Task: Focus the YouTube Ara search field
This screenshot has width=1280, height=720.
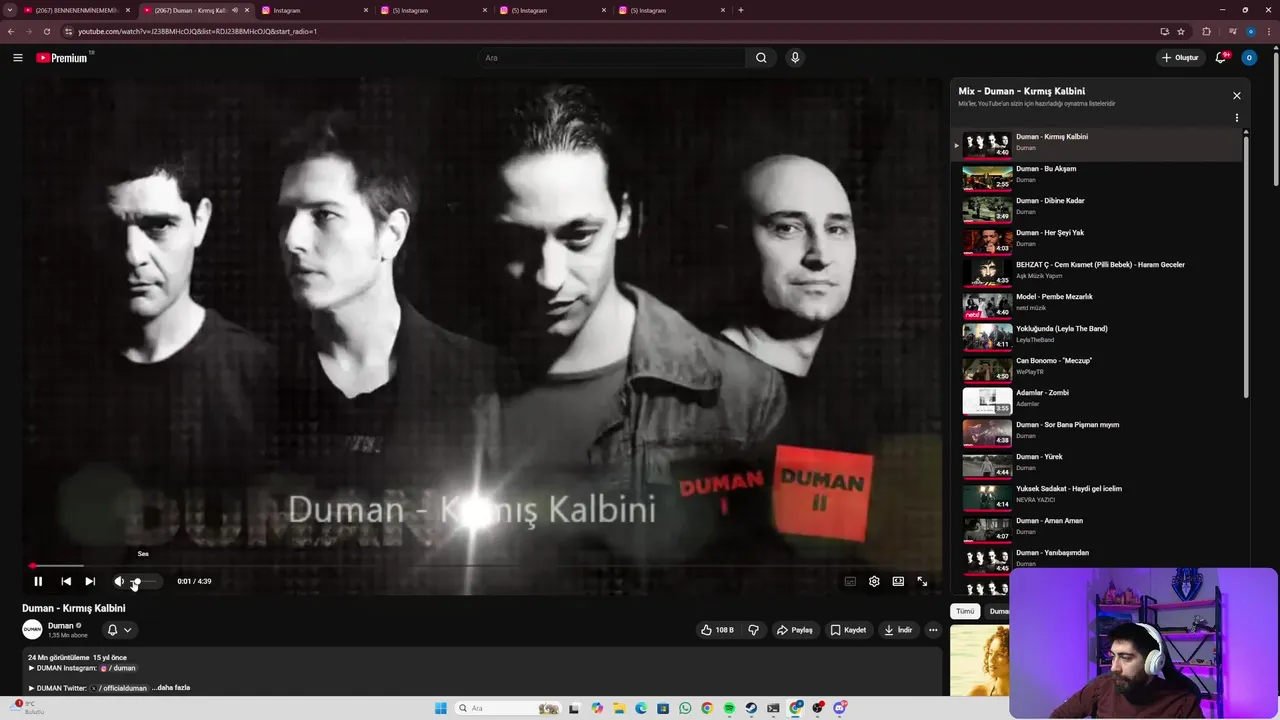Action: [x=612, y=58]
